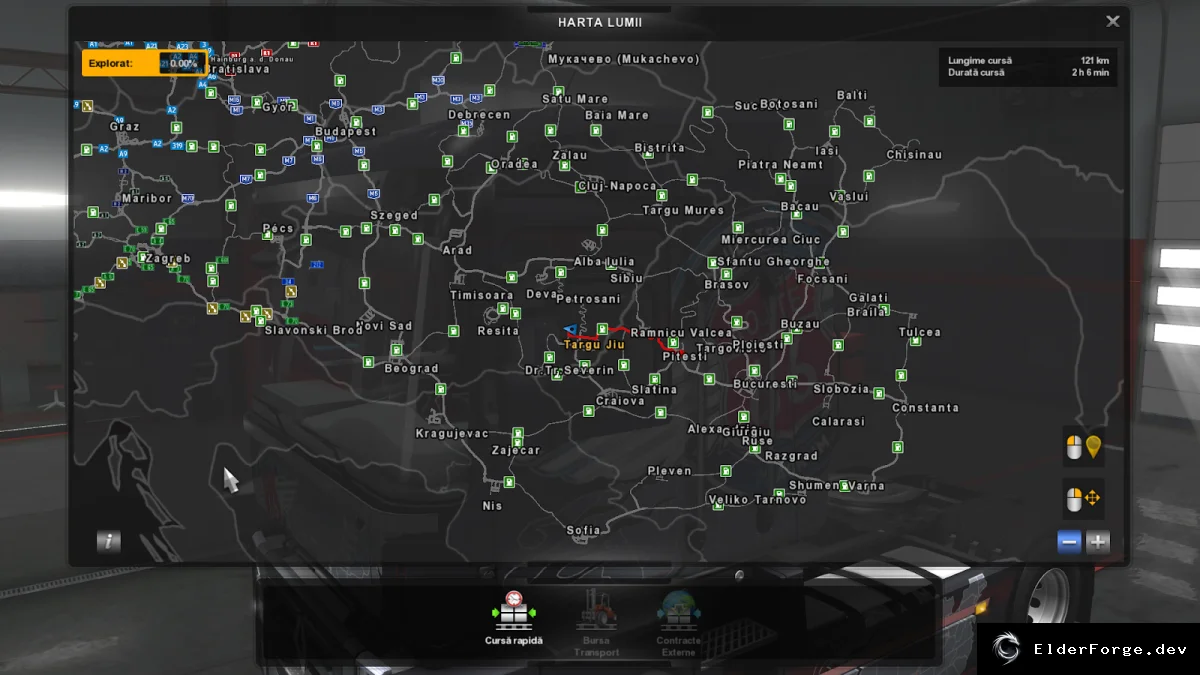Select Constanta on the map
1200x675 pixels.
[x=926, y=408]
